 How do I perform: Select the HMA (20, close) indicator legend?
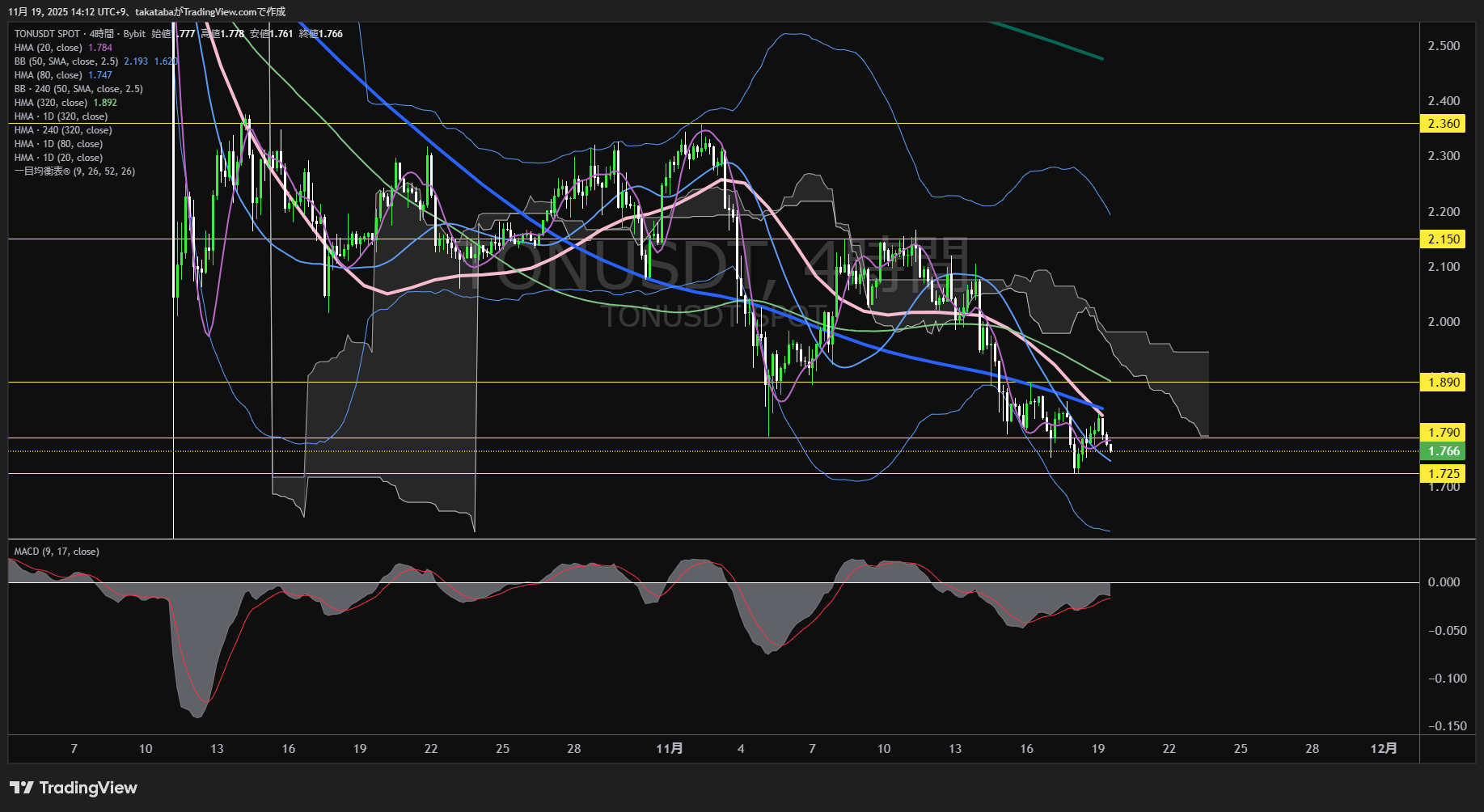point(49,48)
